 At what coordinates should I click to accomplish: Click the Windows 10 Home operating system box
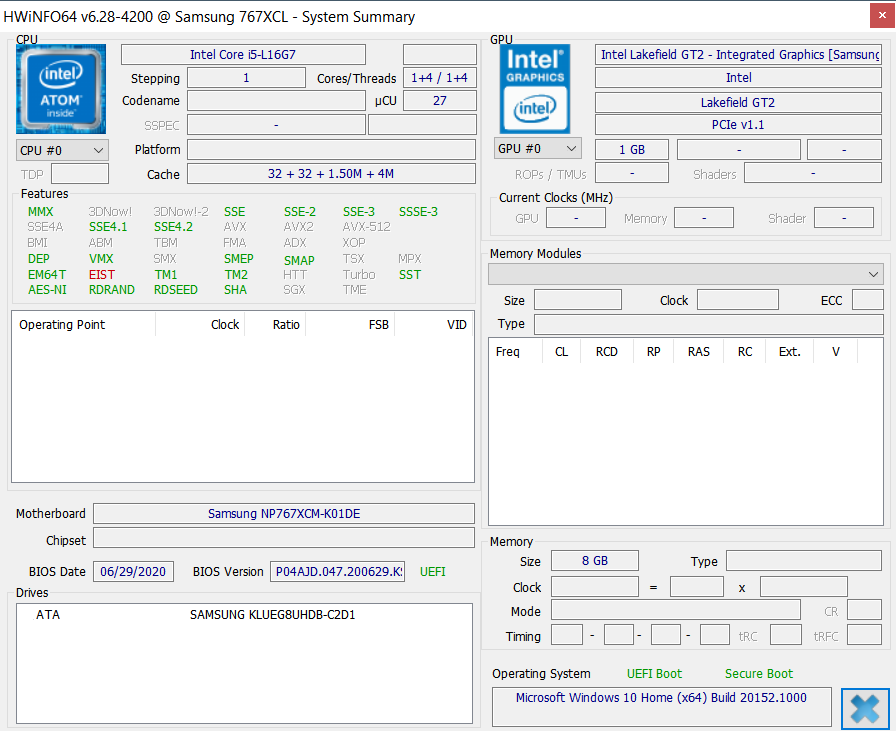click(x=661, y=698)
